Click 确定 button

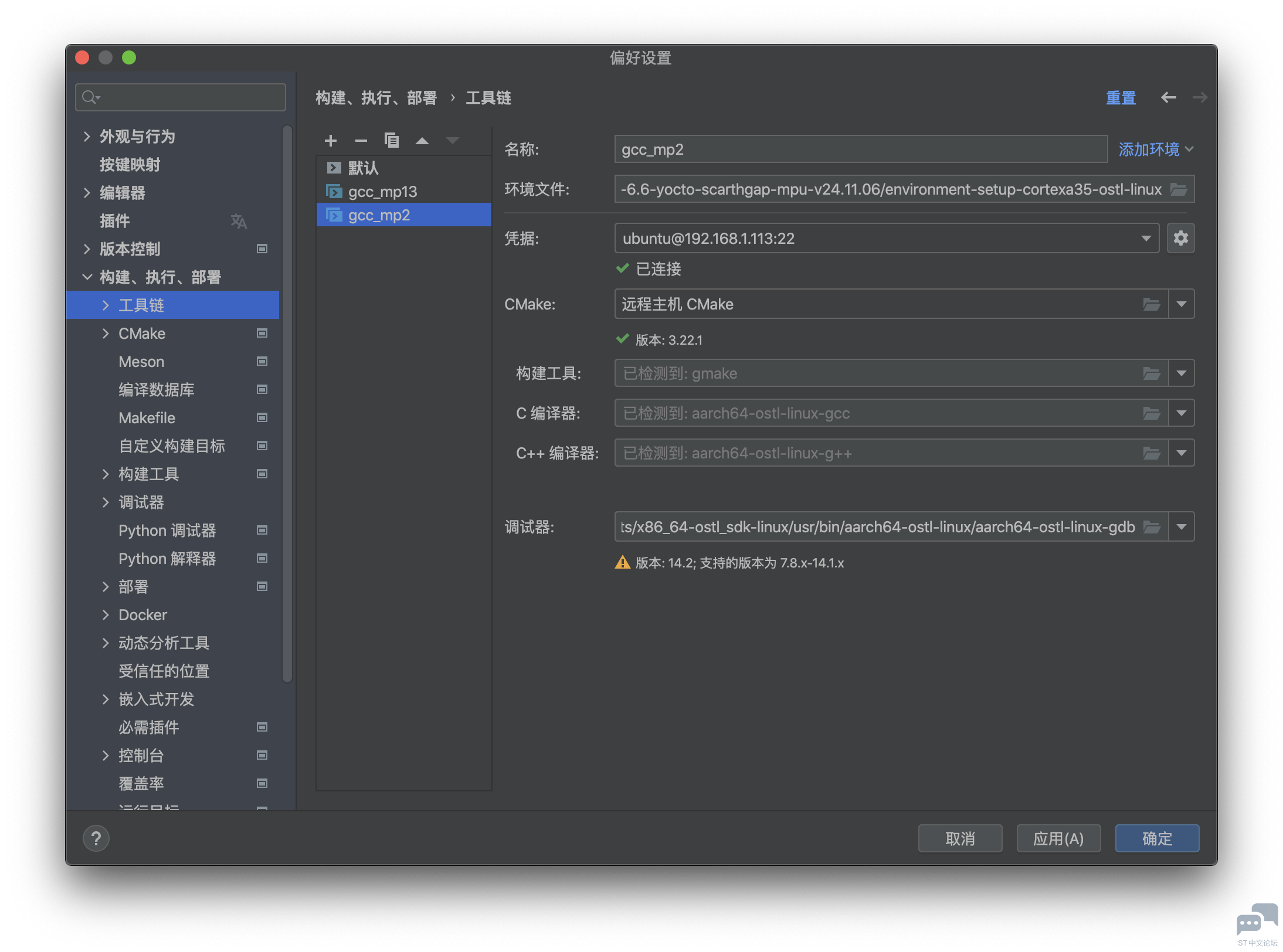coord(1157,838)
